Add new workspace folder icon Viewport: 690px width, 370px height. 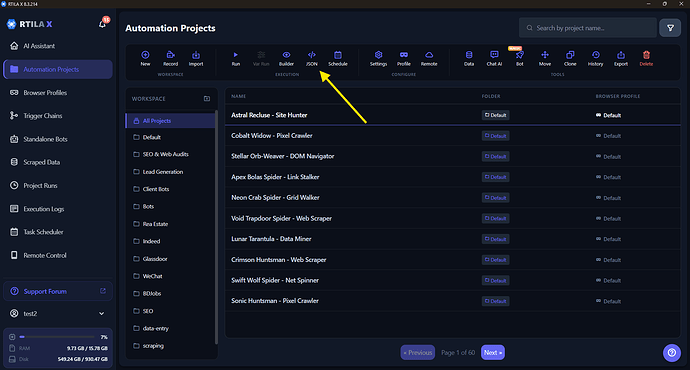click(x=207, y=99)
